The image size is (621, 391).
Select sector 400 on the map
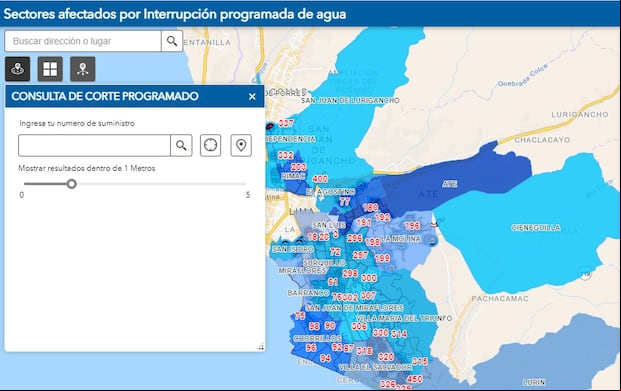click(x=320, y=179)
